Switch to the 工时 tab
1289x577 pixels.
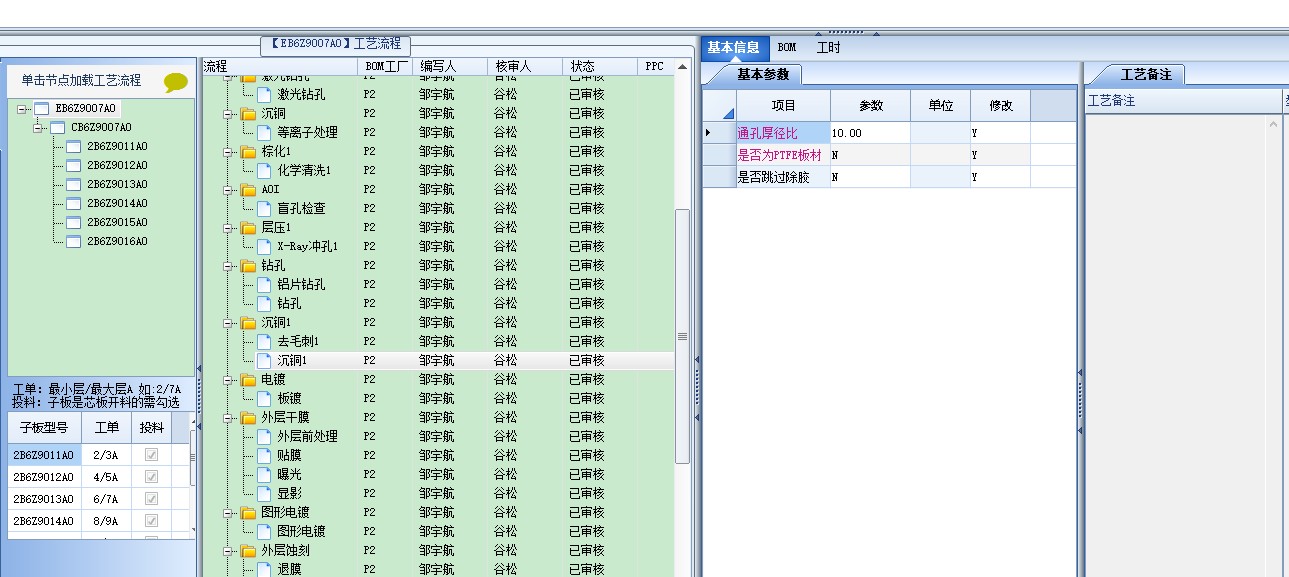(x=828, y=47)
